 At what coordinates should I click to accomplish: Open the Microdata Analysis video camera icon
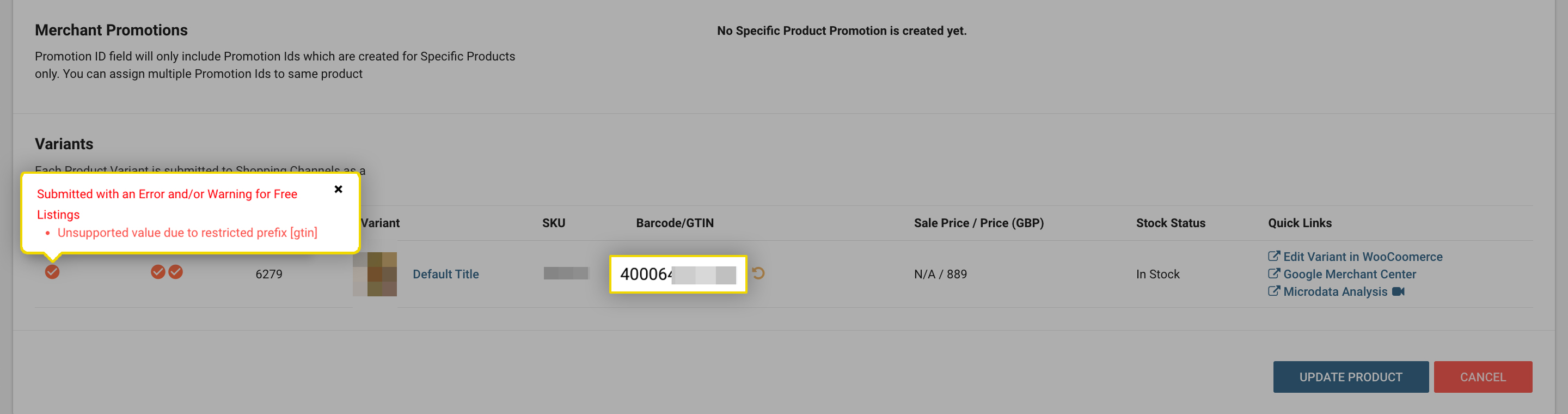[1398, 291]
